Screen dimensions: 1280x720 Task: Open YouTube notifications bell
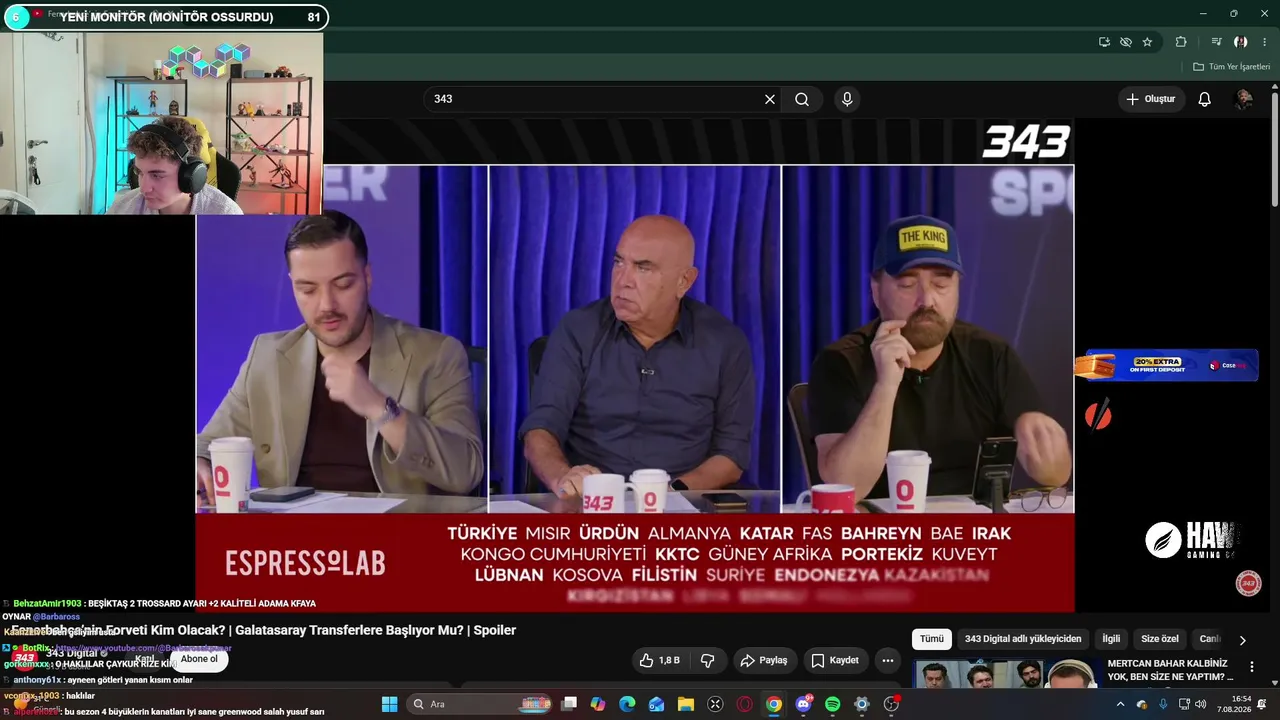click(x=1205, y=99)
